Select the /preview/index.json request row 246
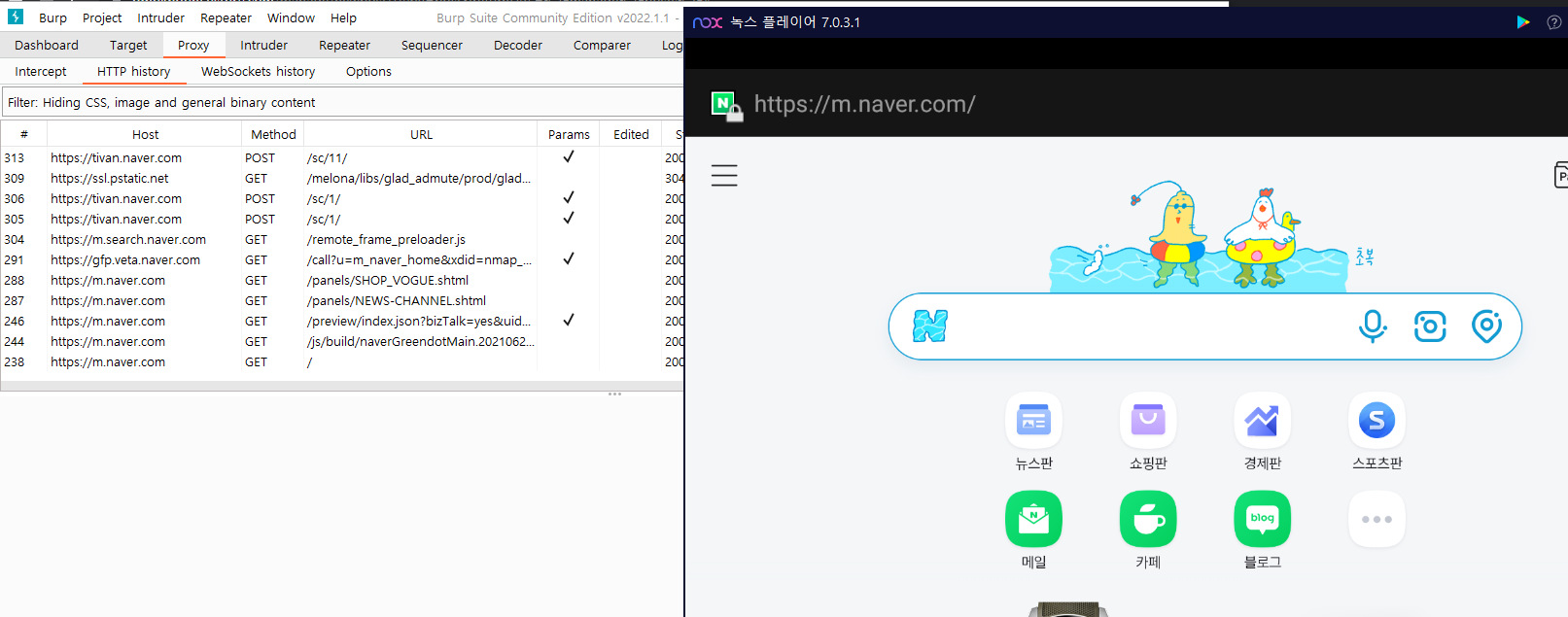Screen dimensions: 1568x617 [342, 321]
